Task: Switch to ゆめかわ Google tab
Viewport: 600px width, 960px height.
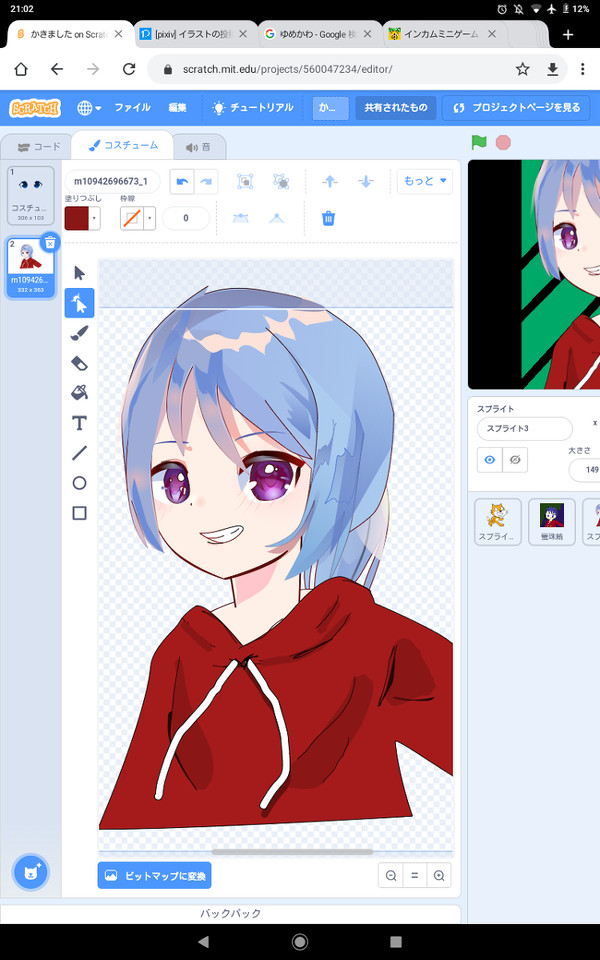Action: pos(318,34)
